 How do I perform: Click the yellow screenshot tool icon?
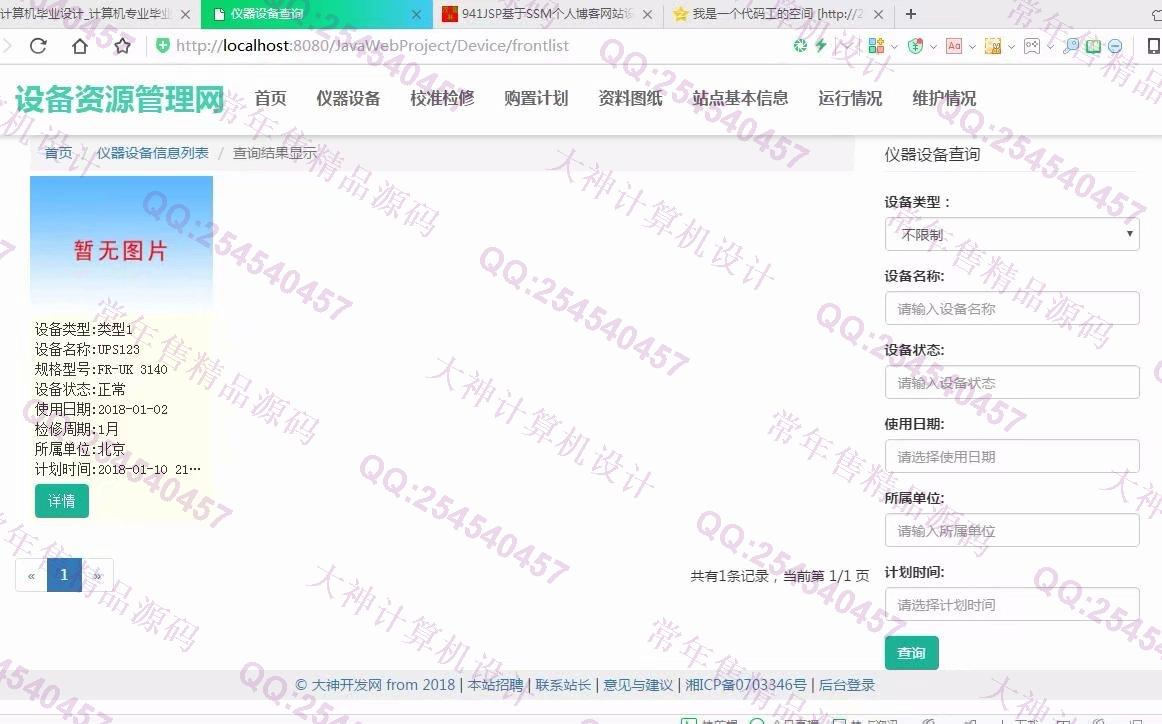[993, 46]
